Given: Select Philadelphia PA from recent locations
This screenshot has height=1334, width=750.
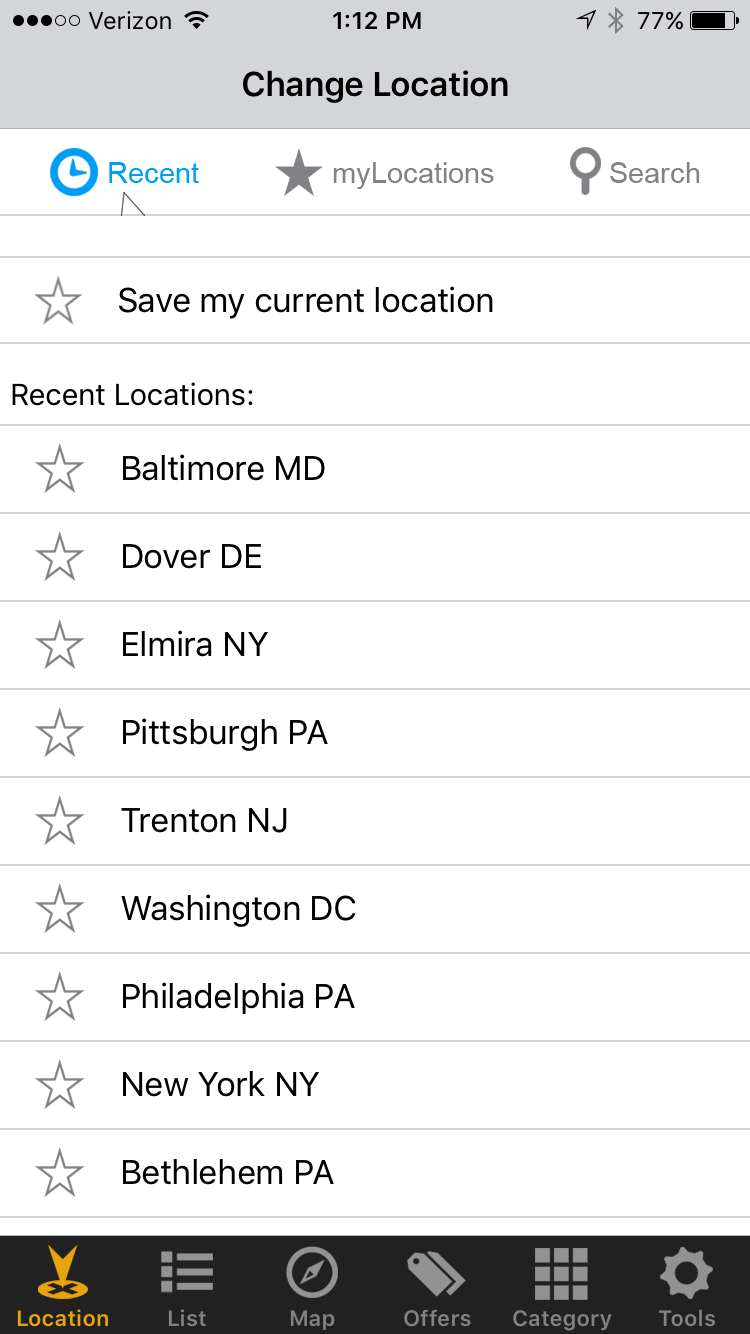Looking at the screenshot, I should pyautogui.click(x=238, y=997).
